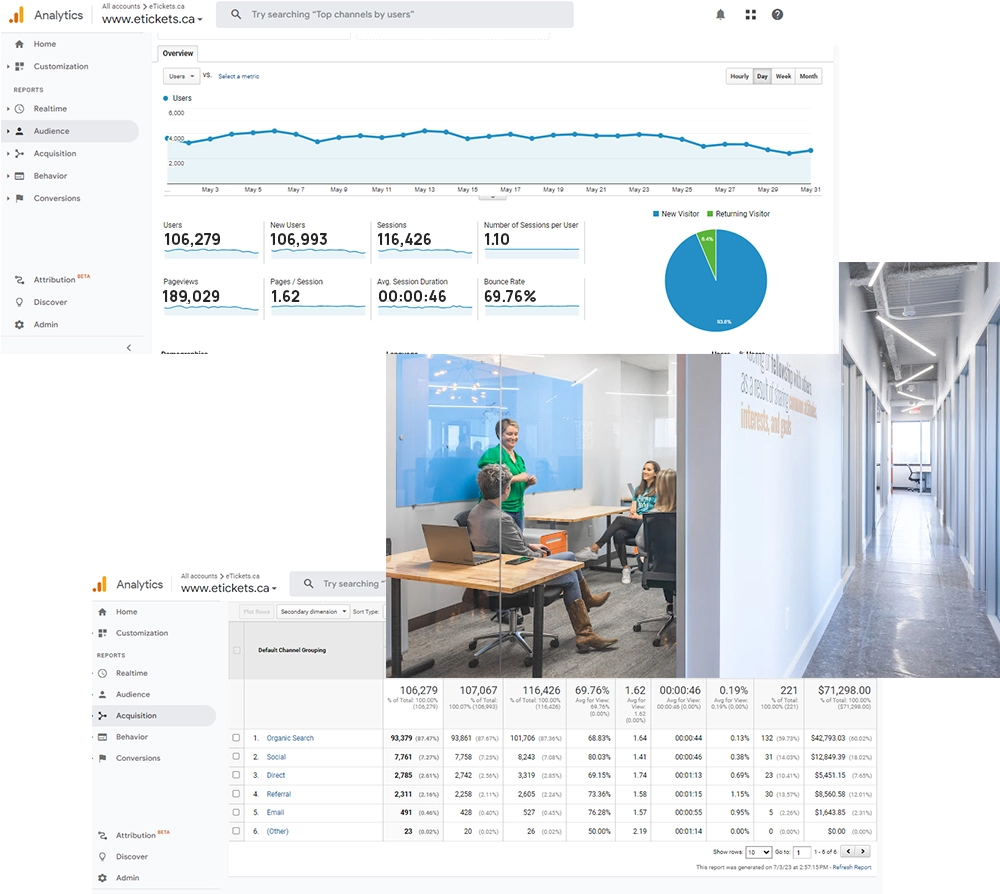Switch chart granularity to Week
This screenshot has width=1000, height=894.
(x=783, y=77)
